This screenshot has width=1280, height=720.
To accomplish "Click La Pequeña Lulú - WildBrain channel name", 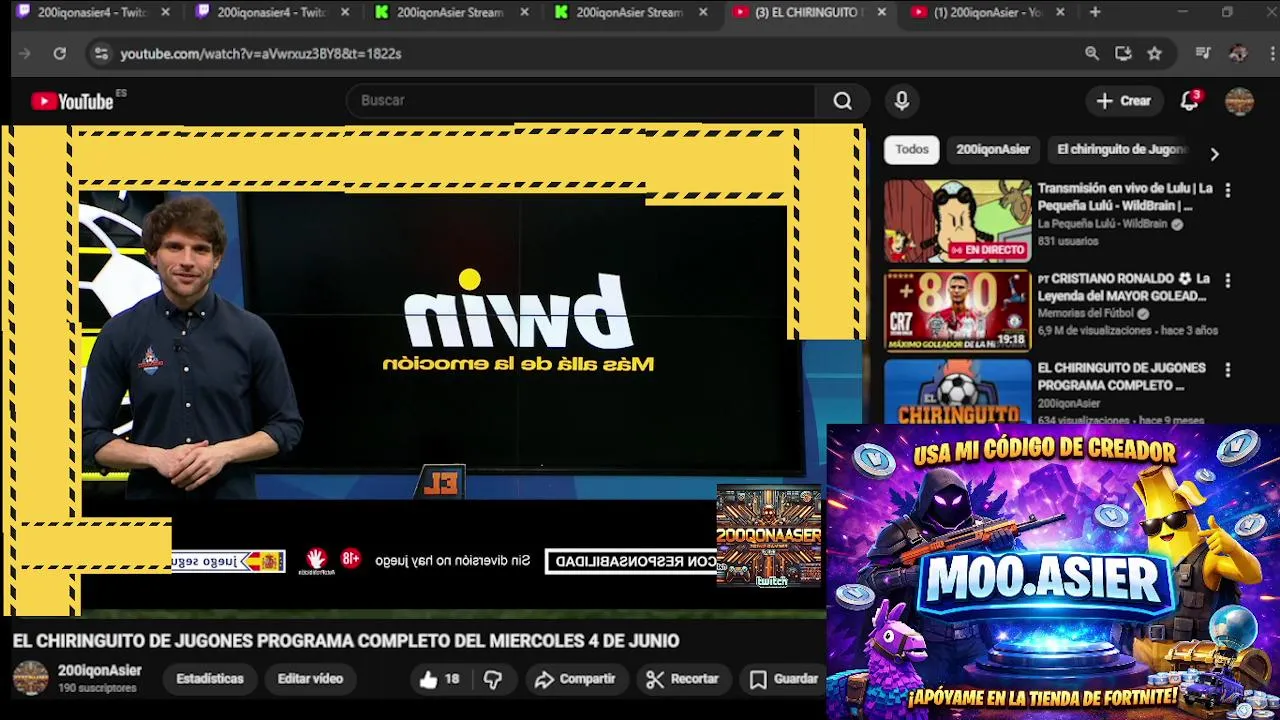I will [1102, 224].
